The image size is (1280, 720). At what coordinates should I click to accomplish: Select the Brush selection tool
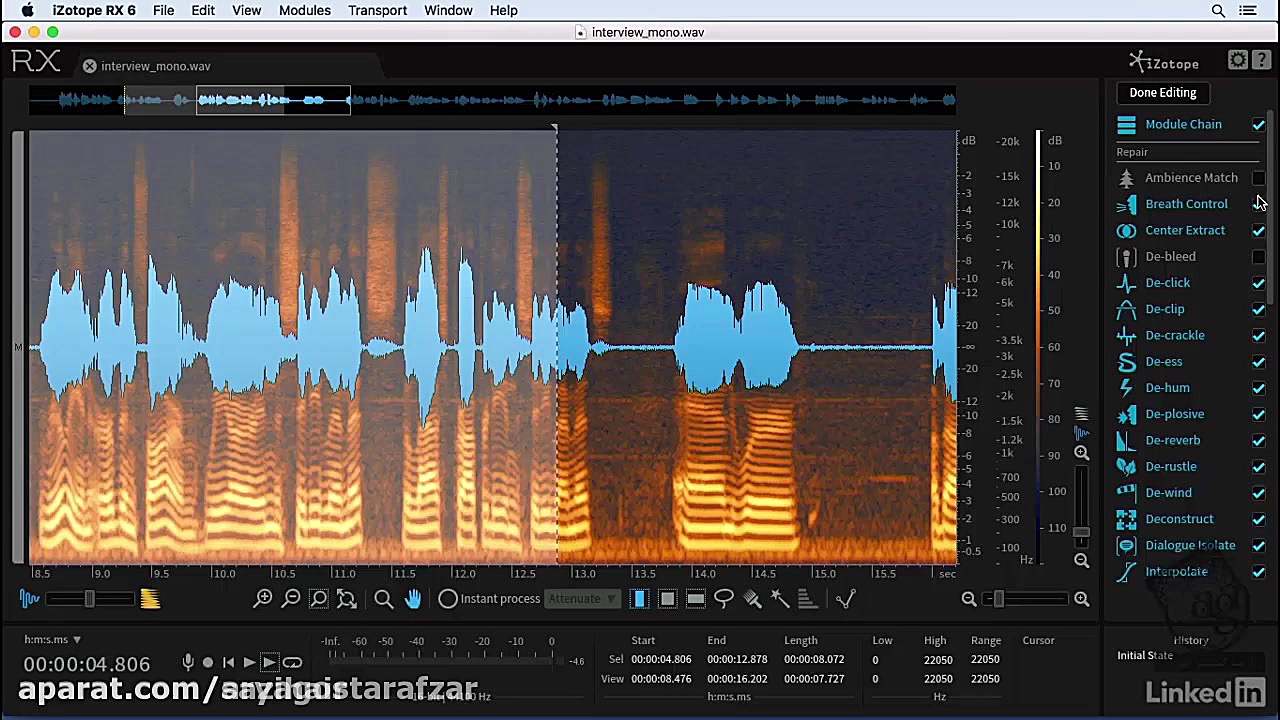753,598
